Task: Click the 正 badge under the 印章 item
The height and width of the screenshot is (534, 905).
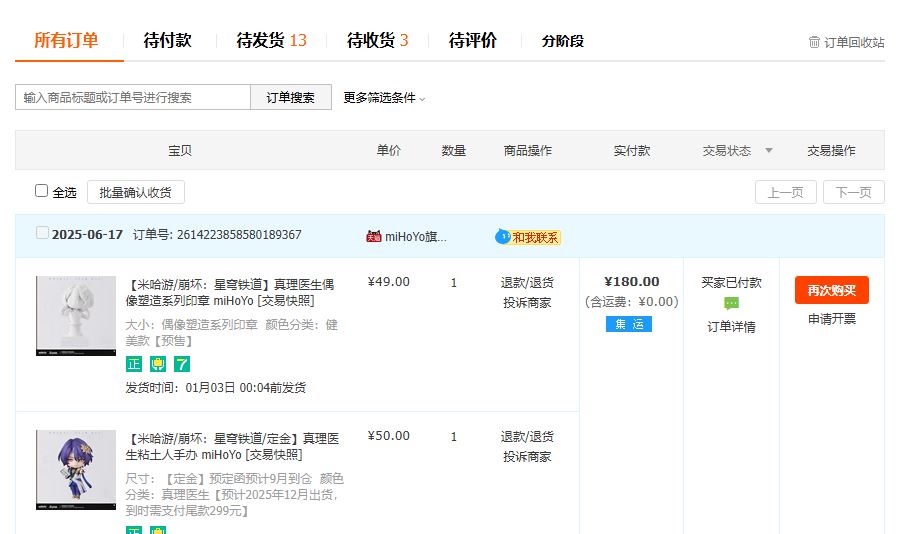Action: click(x=134, y=364)
